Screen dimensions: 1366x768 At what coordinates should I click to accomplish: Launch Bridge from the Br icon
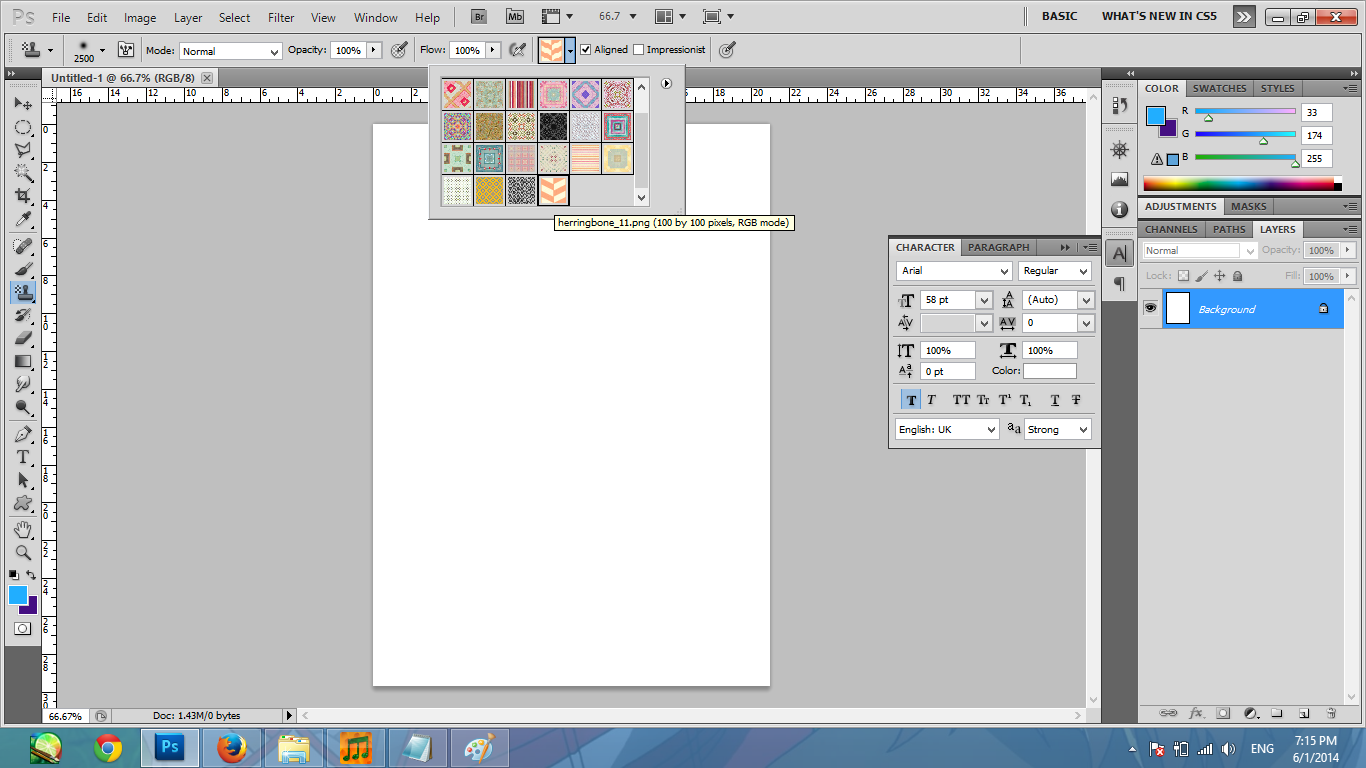(x=480, y=17)
